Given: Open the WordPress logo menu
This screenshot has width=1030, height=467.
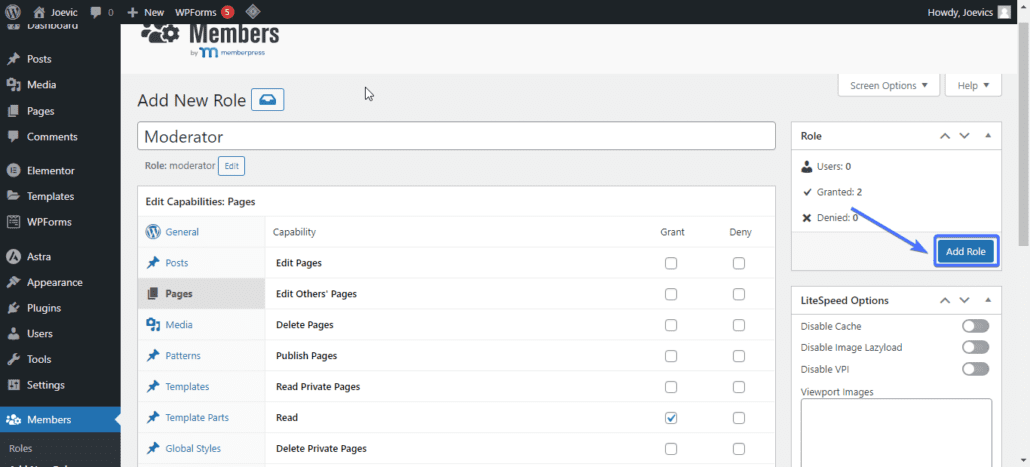Looking at the screenshot, I should [13, 12].
